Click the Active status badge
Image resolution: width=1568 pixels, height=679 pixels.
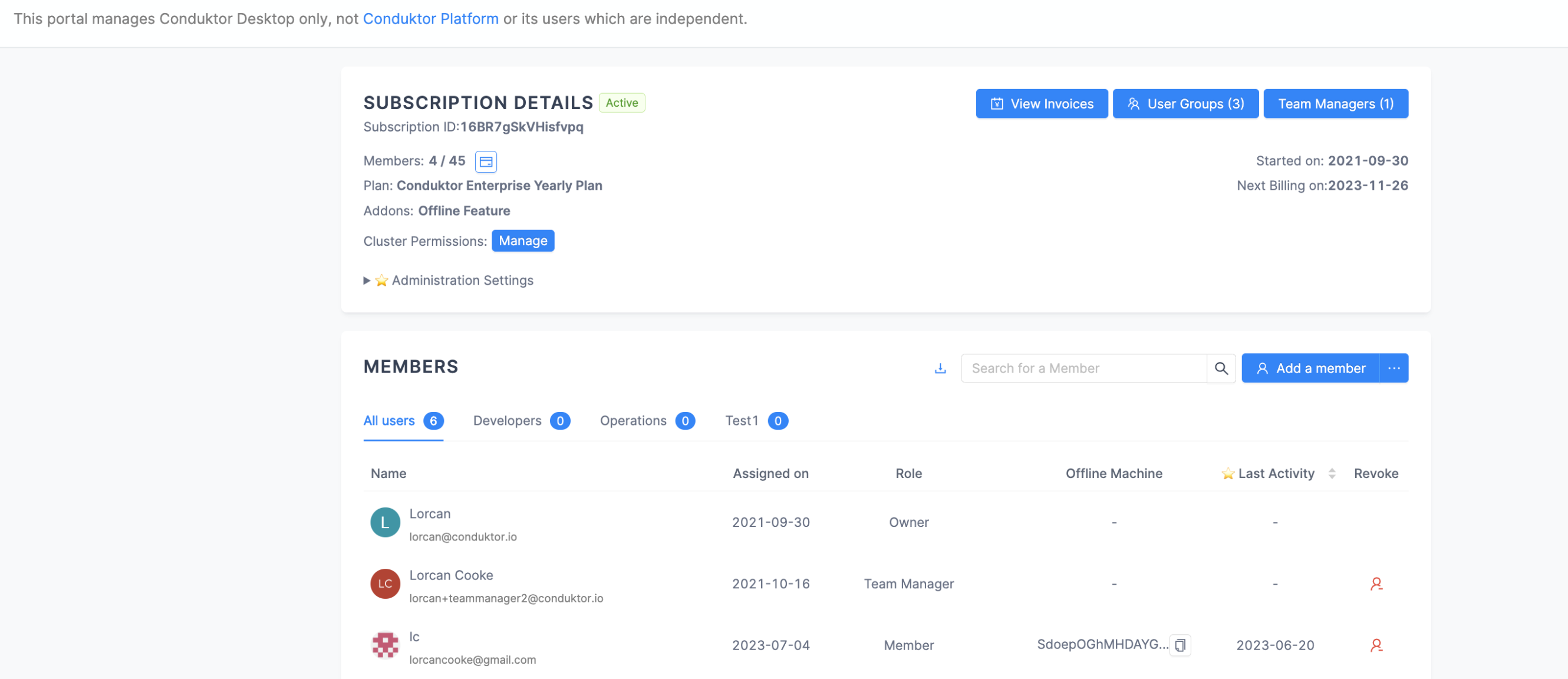point(621,103)
